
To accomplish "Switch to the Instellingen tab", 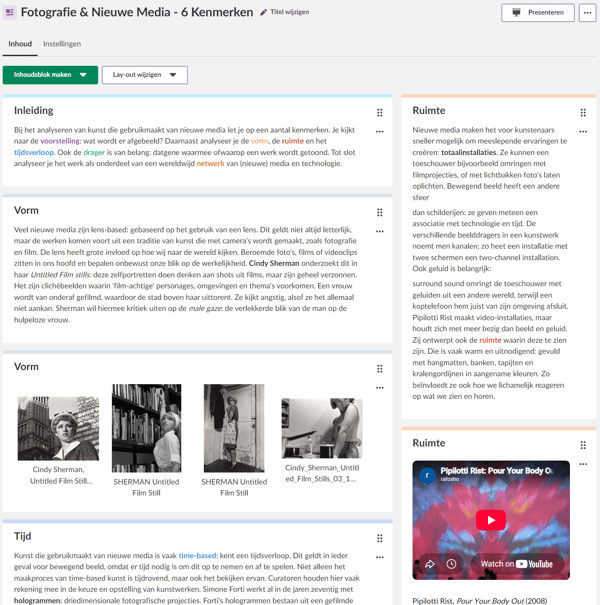I will click(62, 44).
